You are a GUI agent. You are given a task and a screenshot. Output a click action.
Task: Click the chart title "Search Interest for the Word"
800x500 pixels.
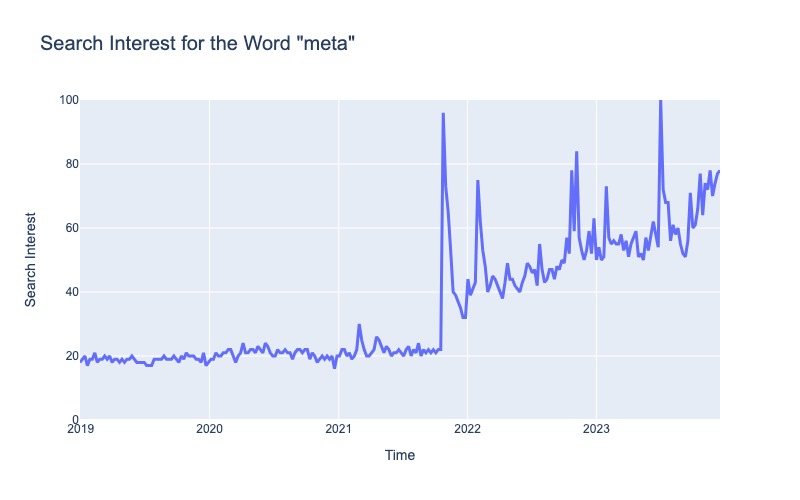[x=198, y=43]
